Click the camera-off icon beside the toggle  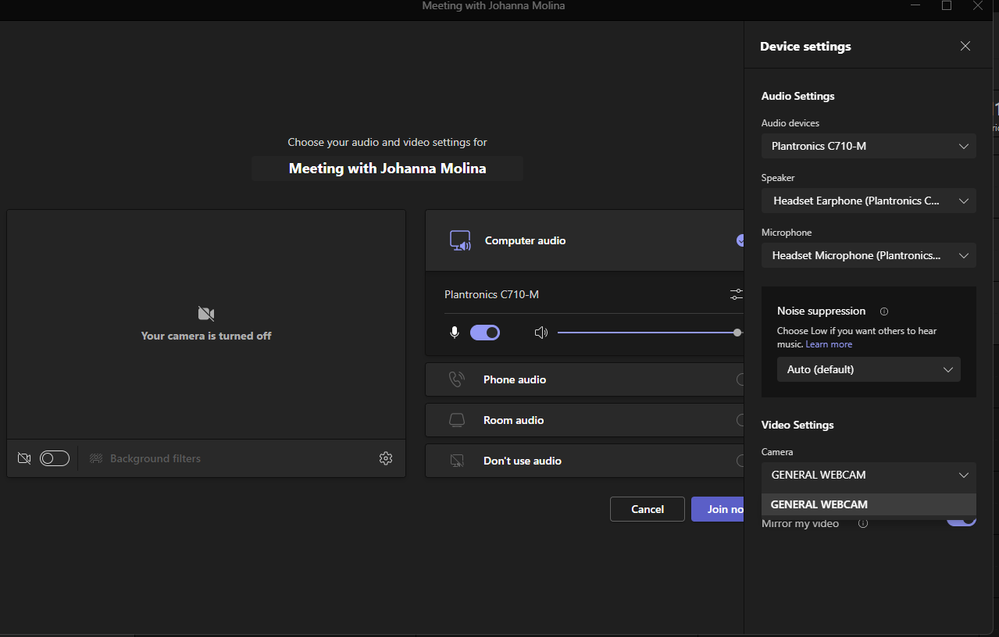pyautogui.click(x=24, y=459)
